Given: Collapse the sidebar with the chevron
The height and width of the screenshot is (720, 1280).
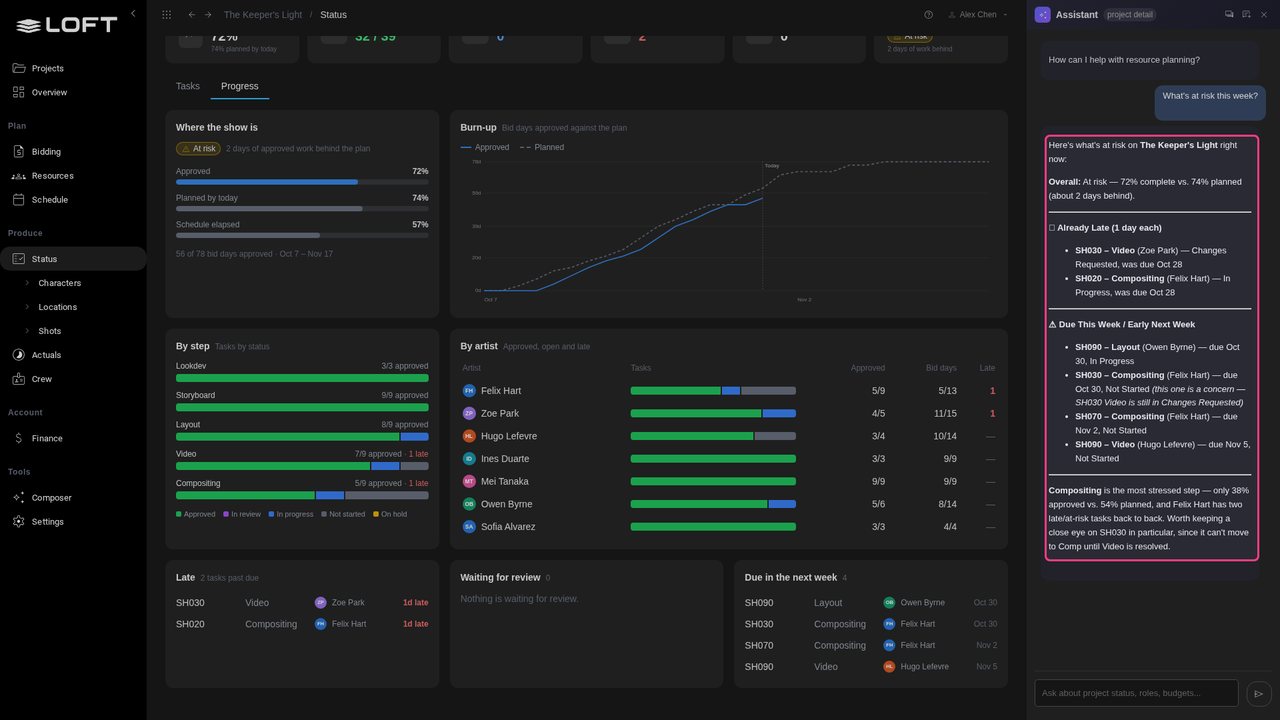Looking at the screenshot, I should pyautogui.click(x=133, y=14).
